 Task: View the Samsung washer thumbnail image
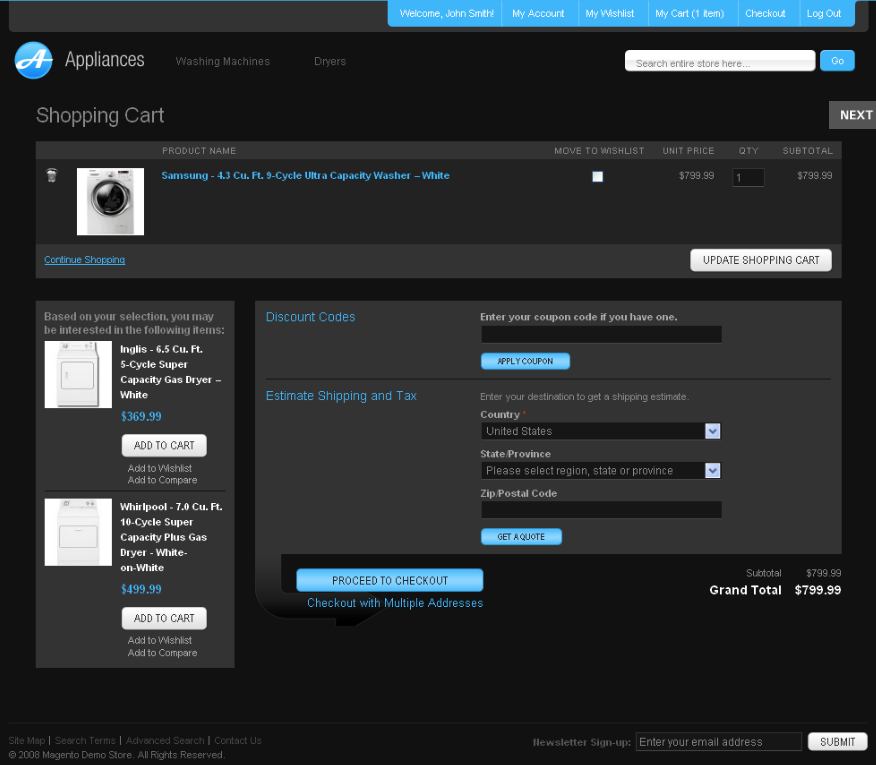tap(110, 201)
